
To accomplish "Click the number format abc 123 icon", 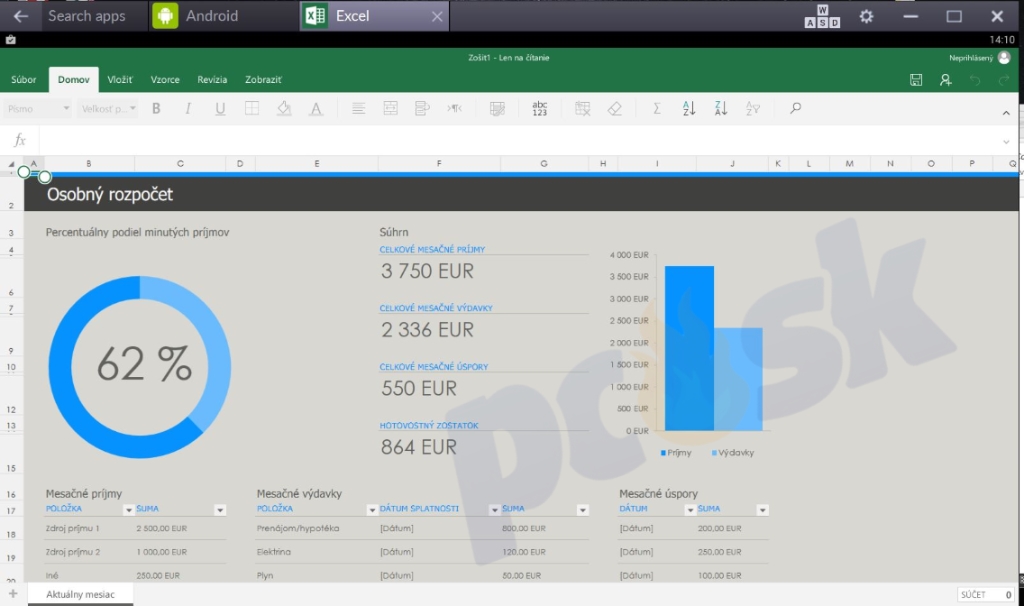I will [540, 109].
